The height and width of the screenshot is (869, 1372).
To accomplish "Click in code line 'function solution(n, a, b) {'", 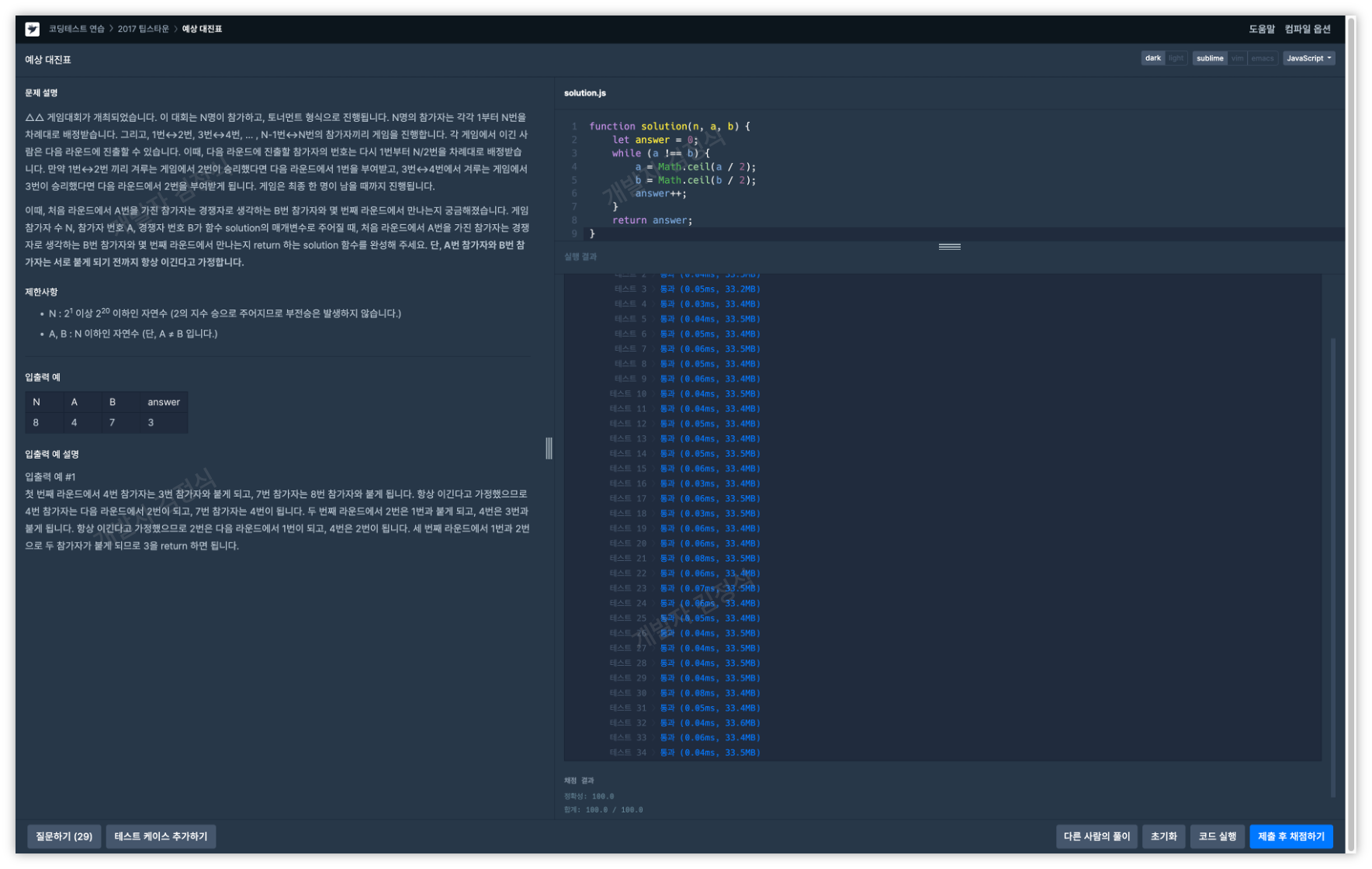I will click(669, 126).
